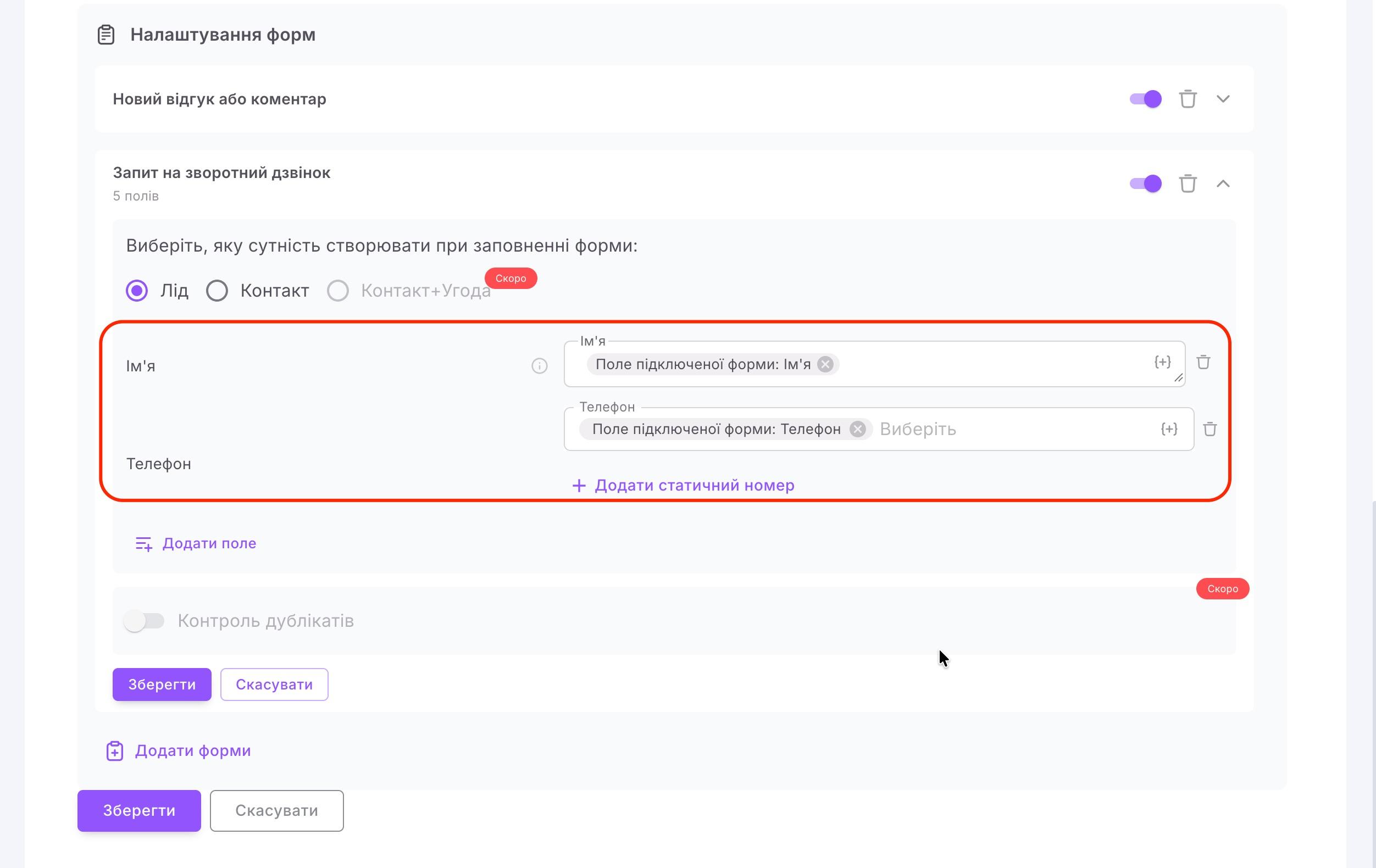The height and width of the screenshot is (868, 1376).
Task: Delete the 'Новий відгук або коментар' form
Action: click(x=1188, y=99)
